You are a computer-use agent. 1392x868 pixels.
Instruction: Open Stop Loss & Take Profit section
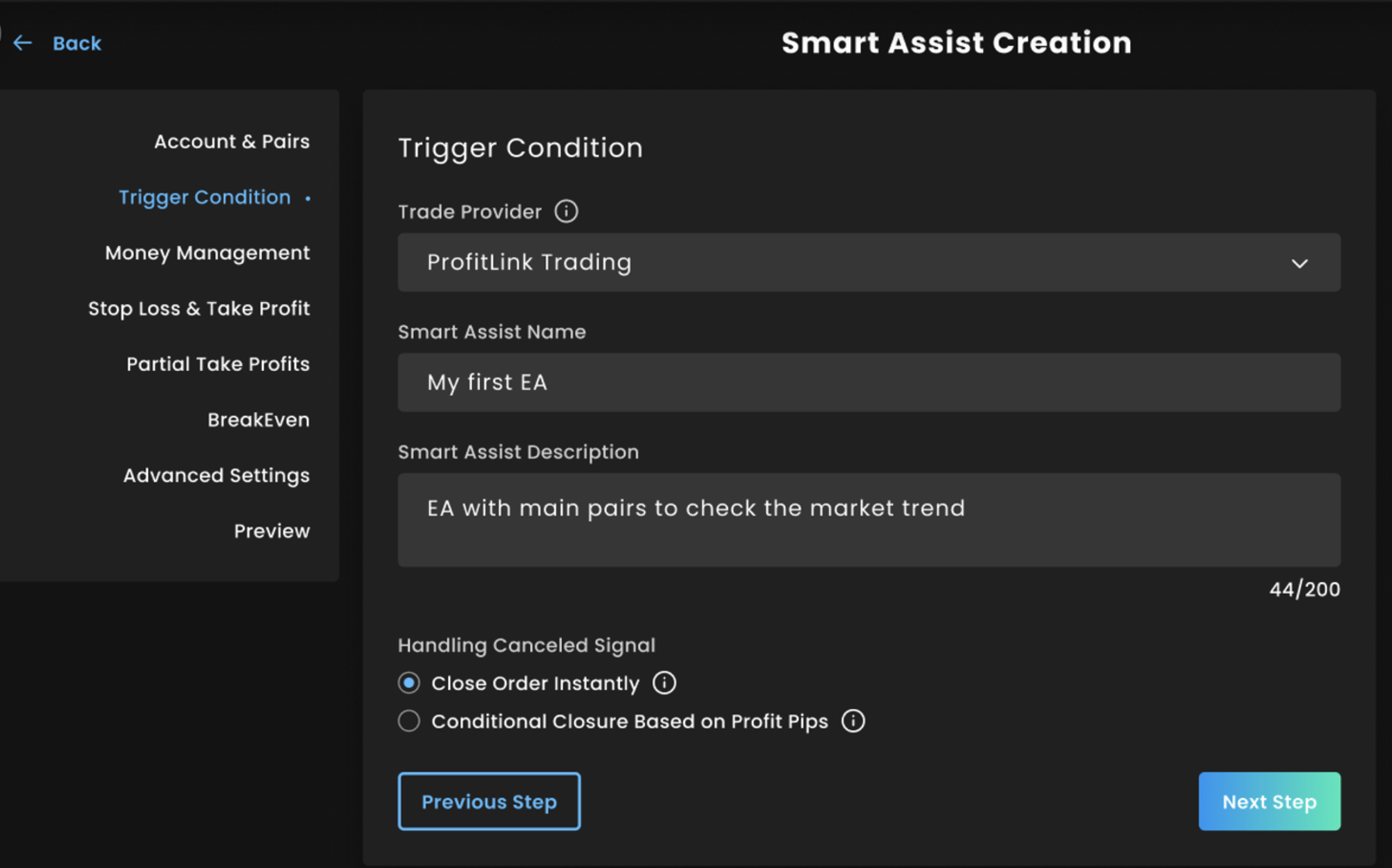point(199,308)
